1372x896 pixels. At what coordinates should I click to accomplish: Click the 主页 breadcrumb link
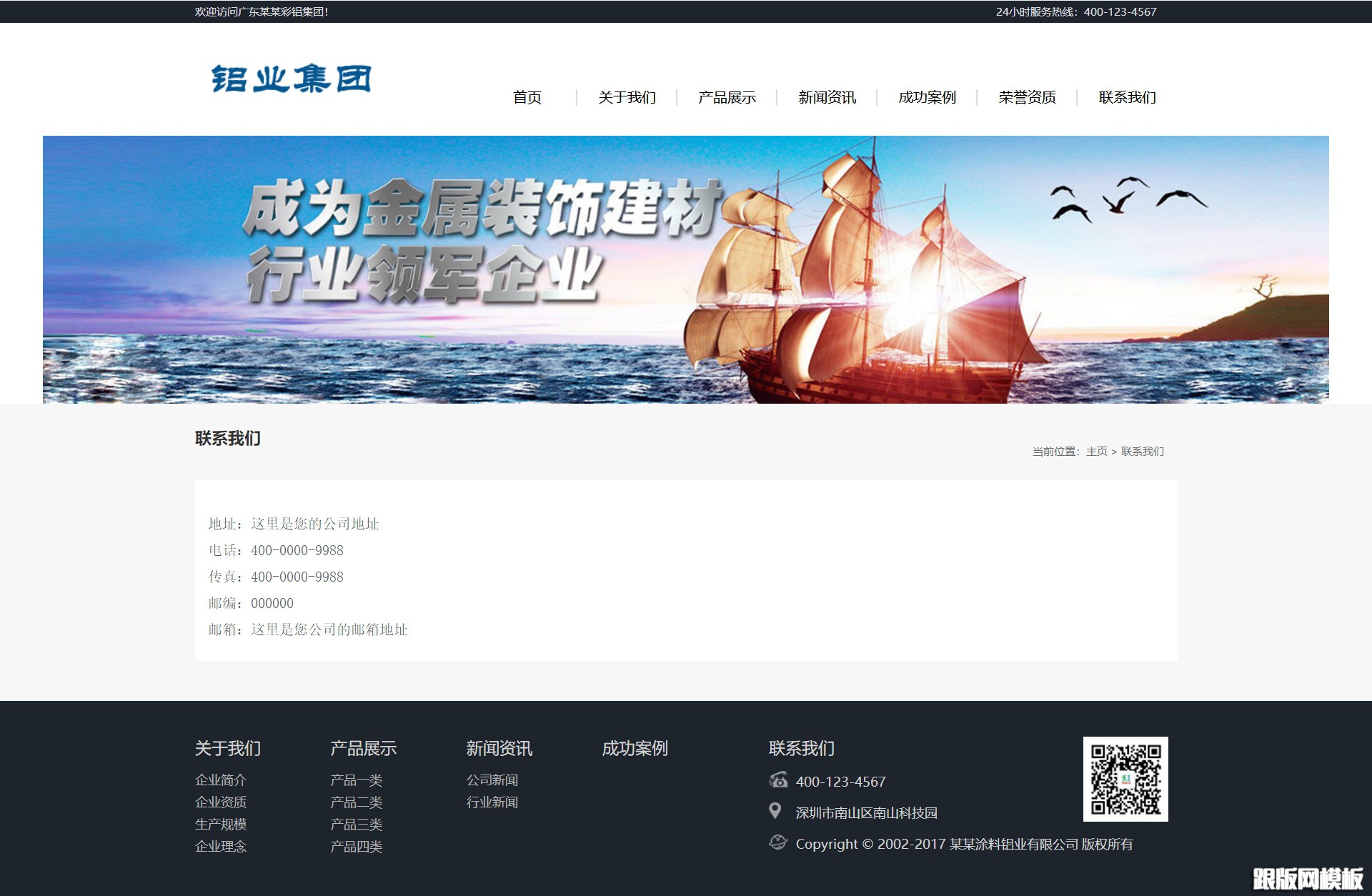pyautogui.click(x=1096, y=452)
